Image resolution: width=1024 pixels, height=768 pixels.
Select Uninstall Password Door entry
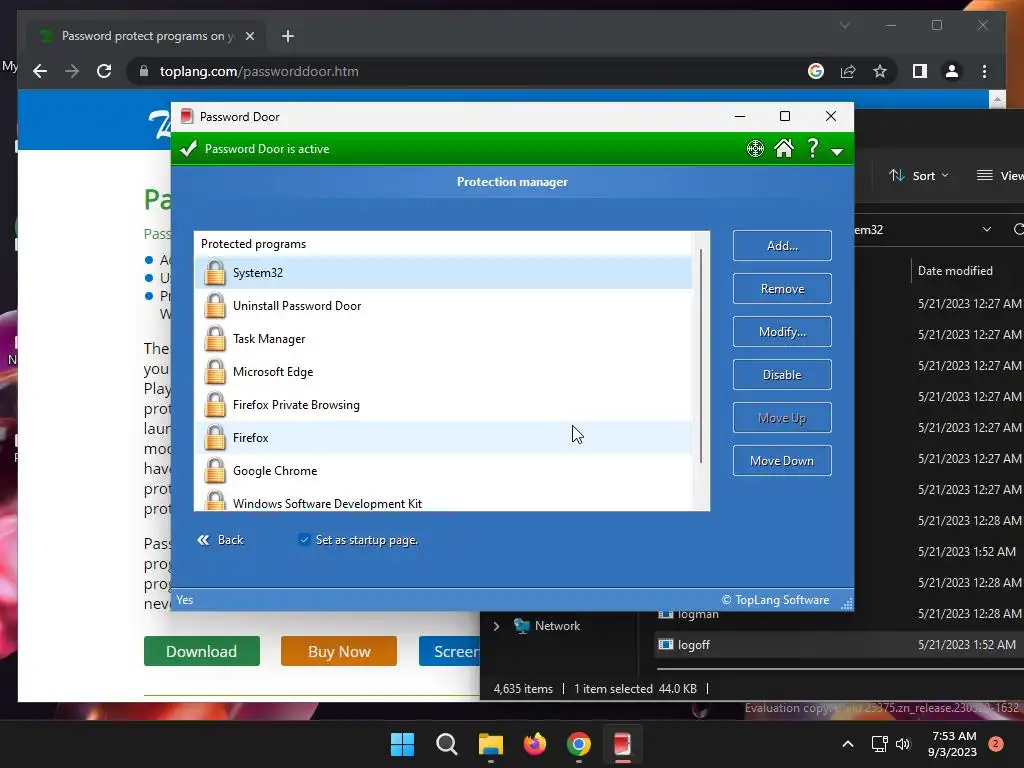443,306
